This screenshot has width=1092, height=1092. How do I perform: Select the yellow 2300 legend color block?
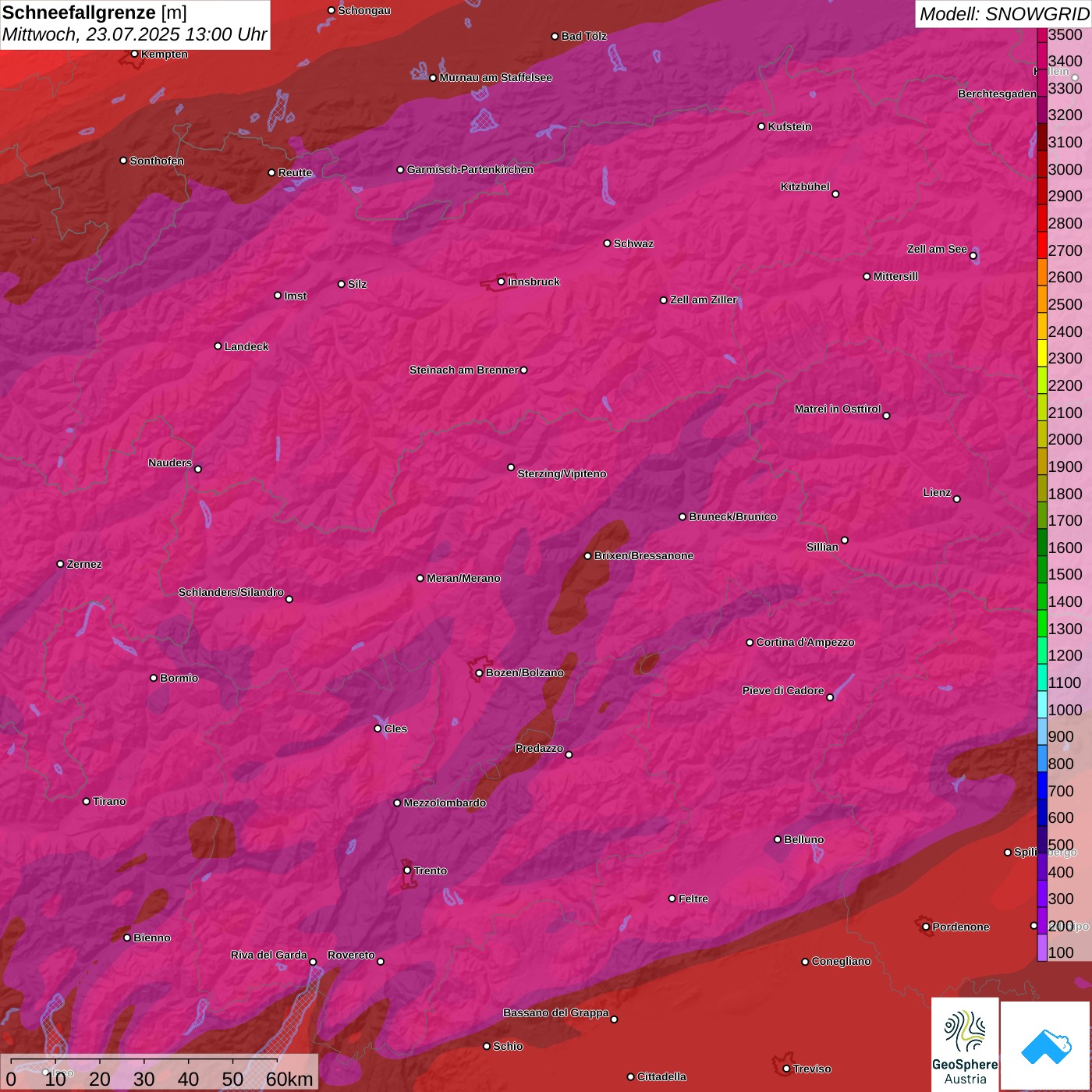point(1042,353)
